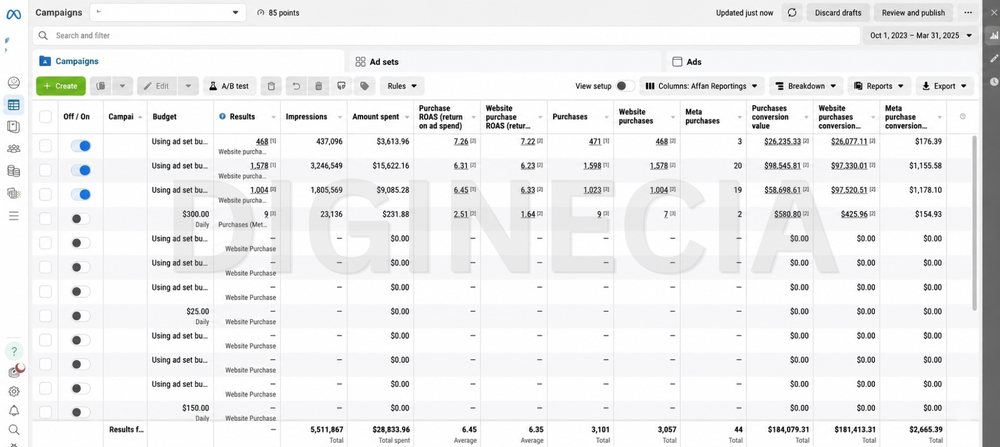Screen dimensions: 1000x447
Task: Open the $98,545.81 conversion value cell
Action: [x=782, y=166]
